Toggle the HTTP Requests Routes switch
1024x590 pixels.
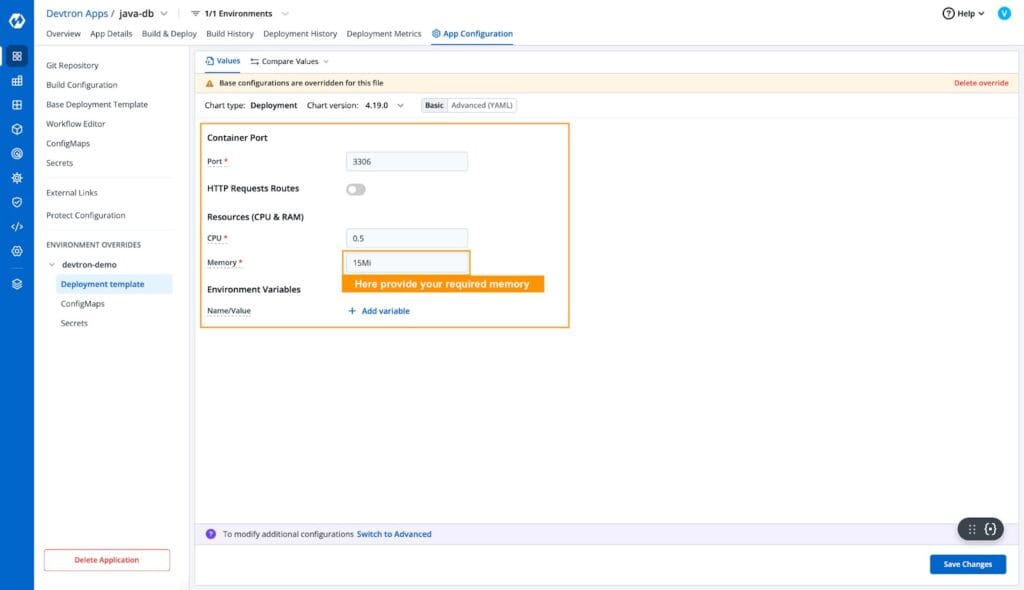click(x=355, y=188)
